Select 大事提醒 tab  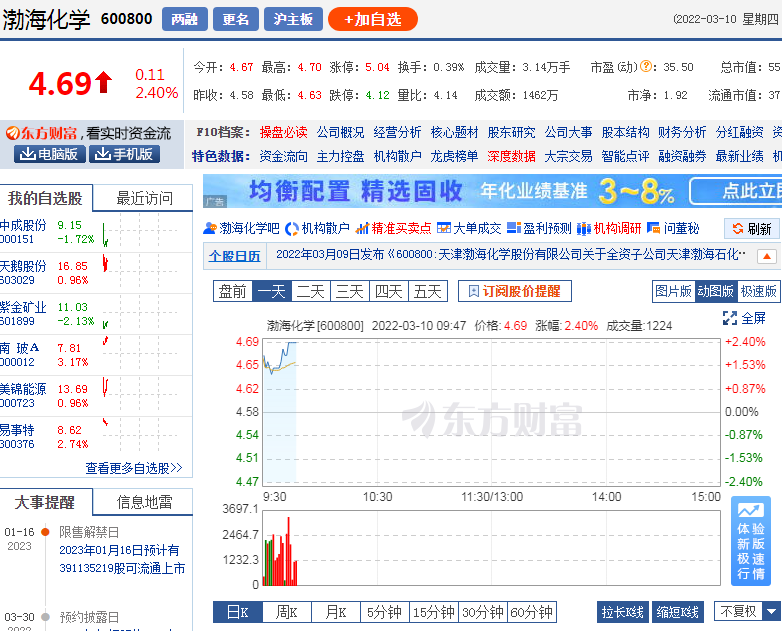click(x=45, y=502)
